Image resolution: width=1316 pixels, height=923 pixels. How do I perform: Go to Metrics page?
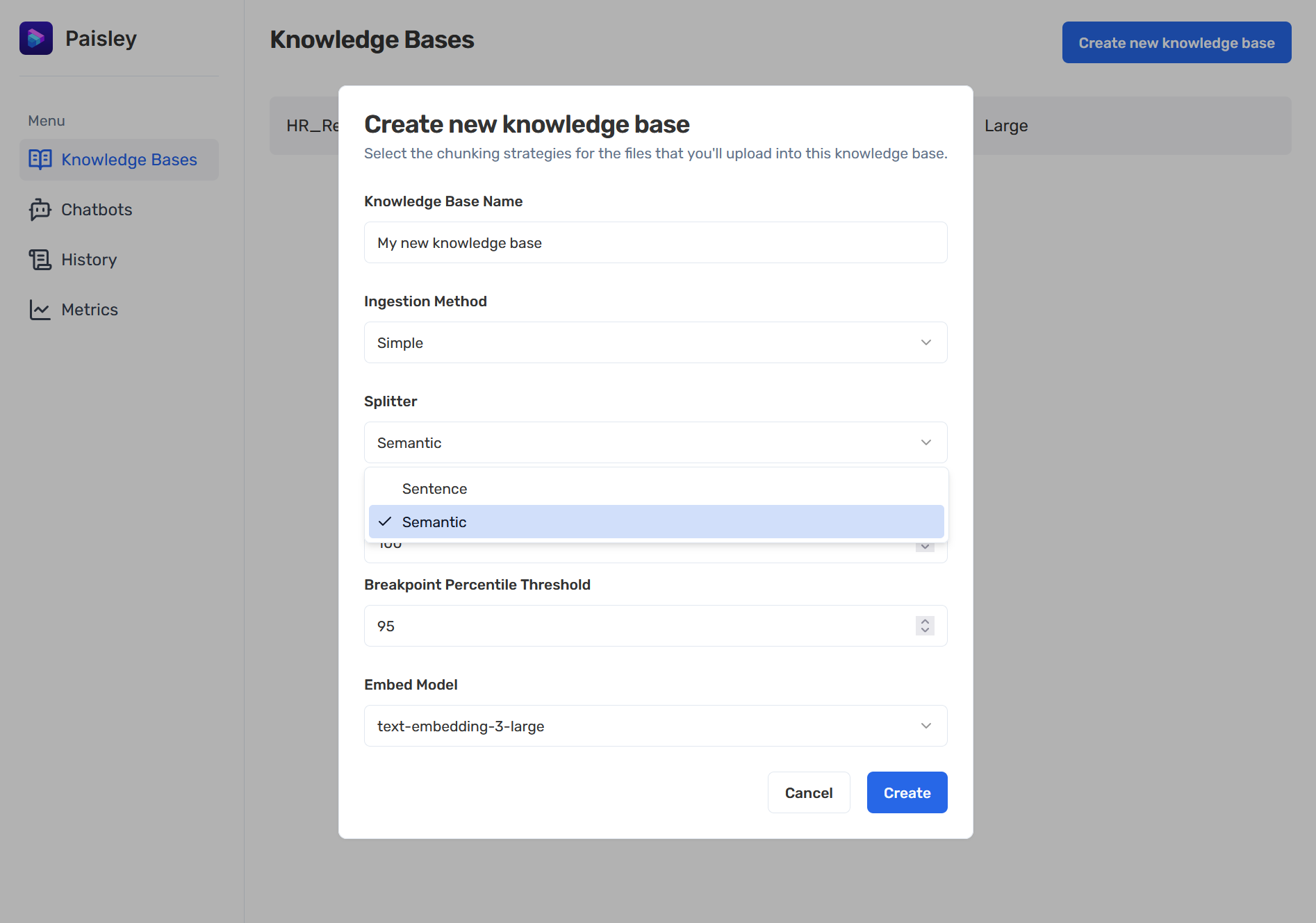coord(119,310)
